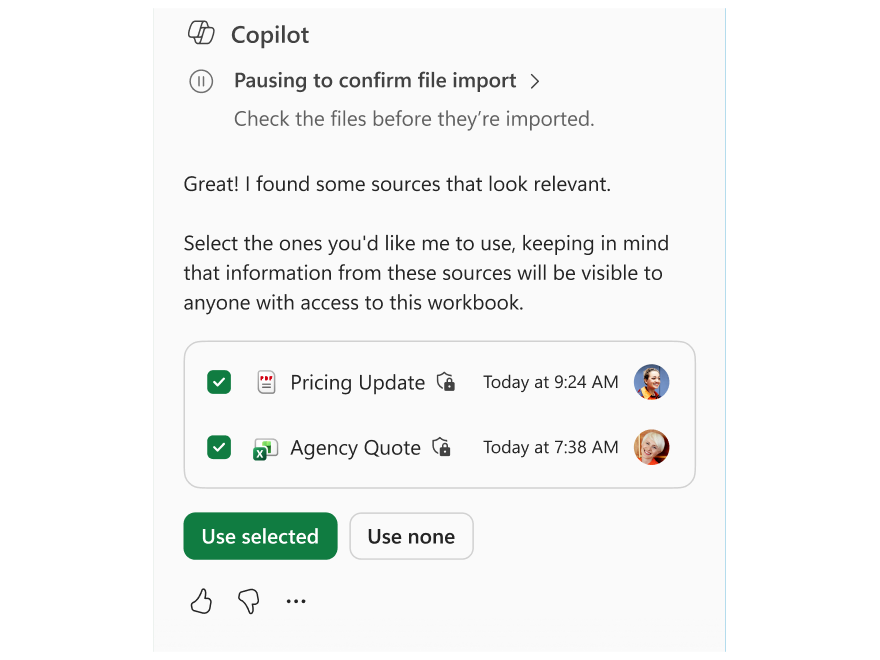Viewport: 880px width, 660px height.
Task: Click the Today at 9:24 AM timestamp
Action: 551,382
